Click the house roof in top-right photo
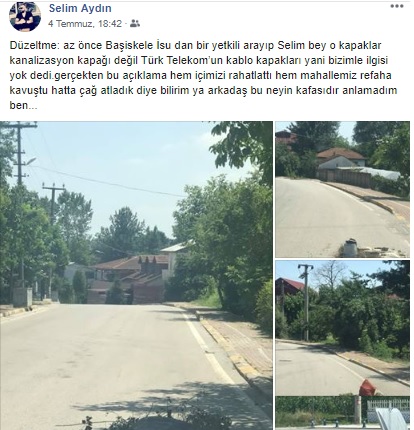The width and height of the screenshot is (414, 430). coord(340,154)
